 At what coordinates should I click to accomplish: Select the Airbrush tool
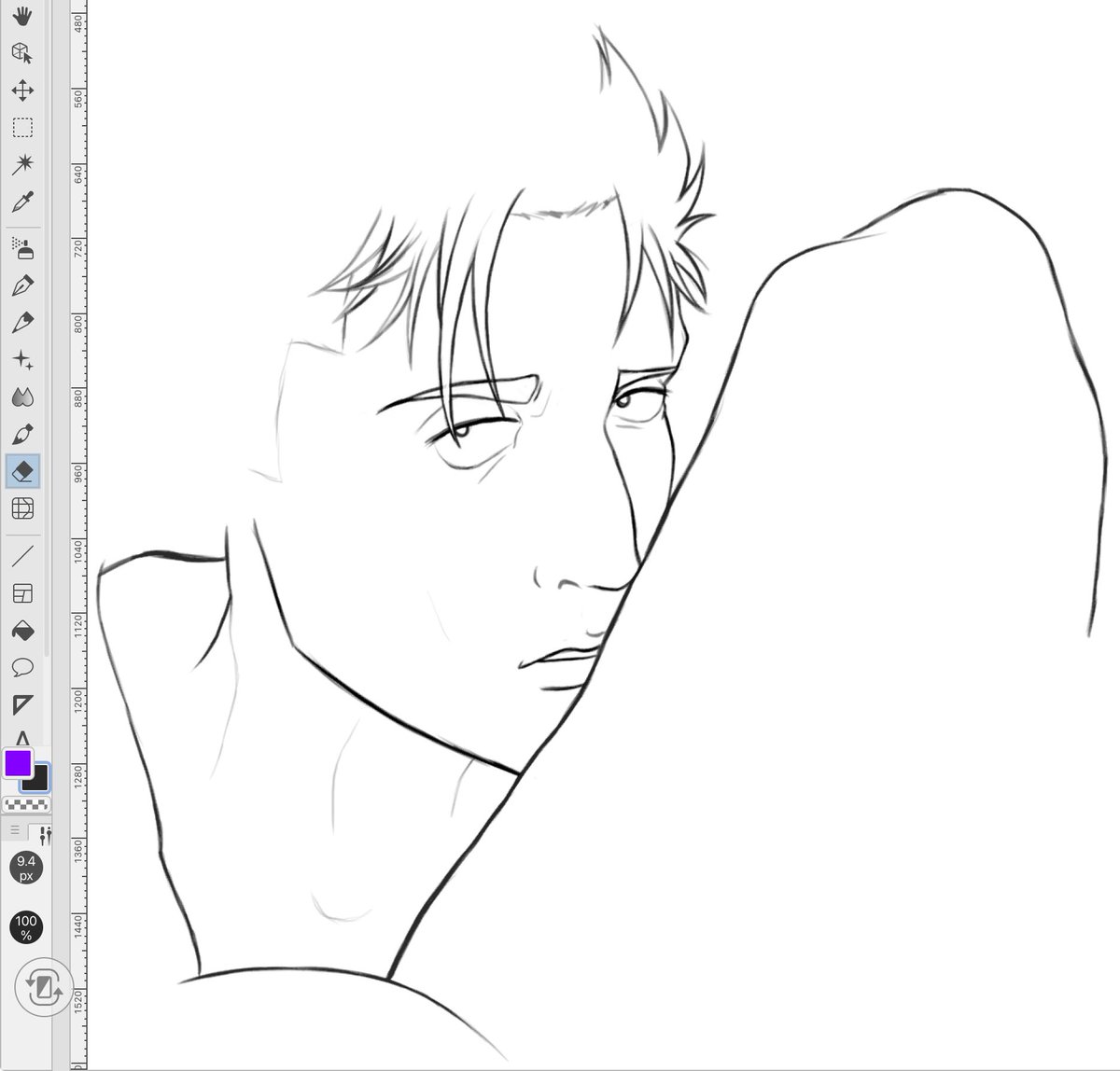coord(23,248)
